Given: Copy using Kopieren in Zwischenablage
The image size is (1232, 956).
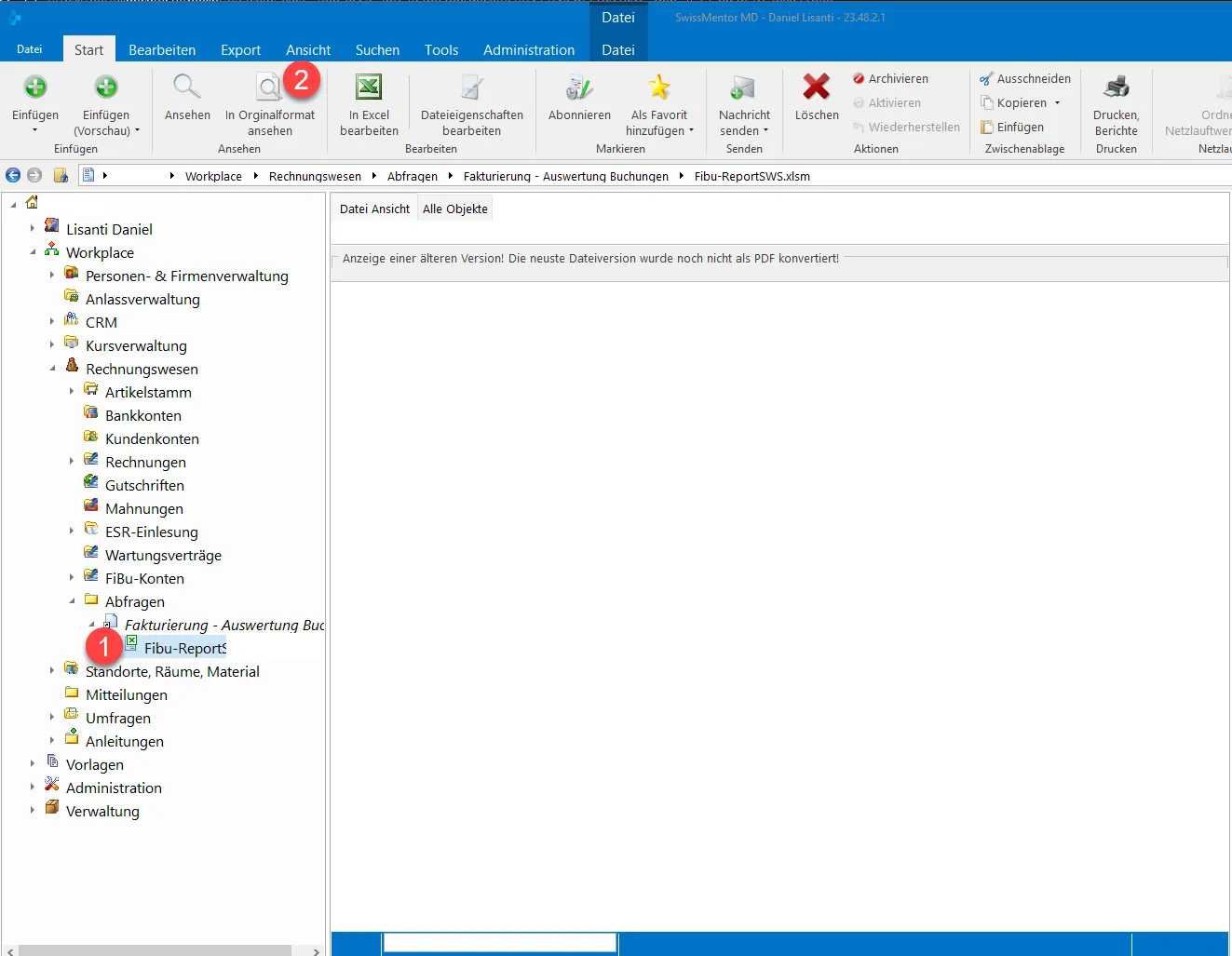Looking at the screenshot, I should pos(1013,103).
